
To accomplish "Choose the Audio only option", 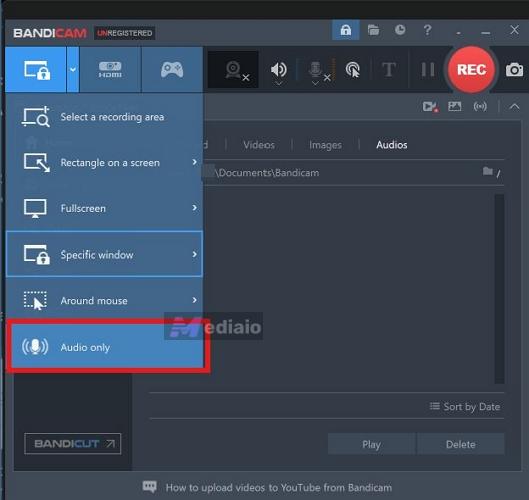I will [107, 347].
